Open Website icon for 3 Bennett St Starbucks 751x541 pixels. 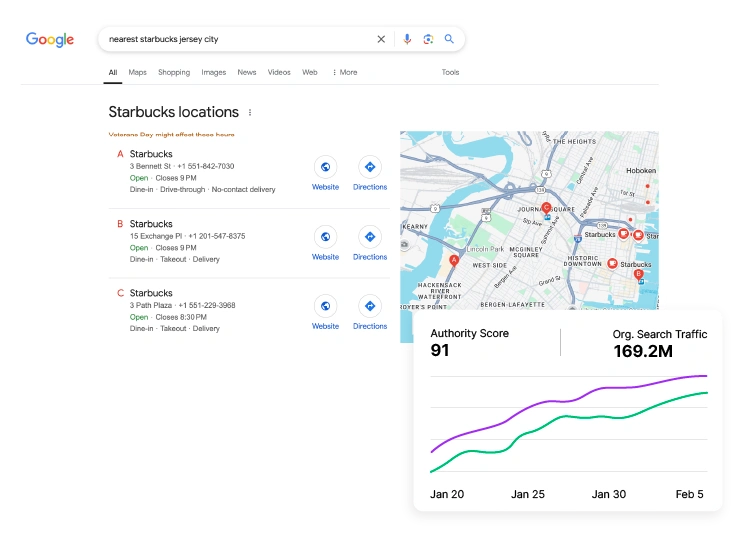point(325,167)
